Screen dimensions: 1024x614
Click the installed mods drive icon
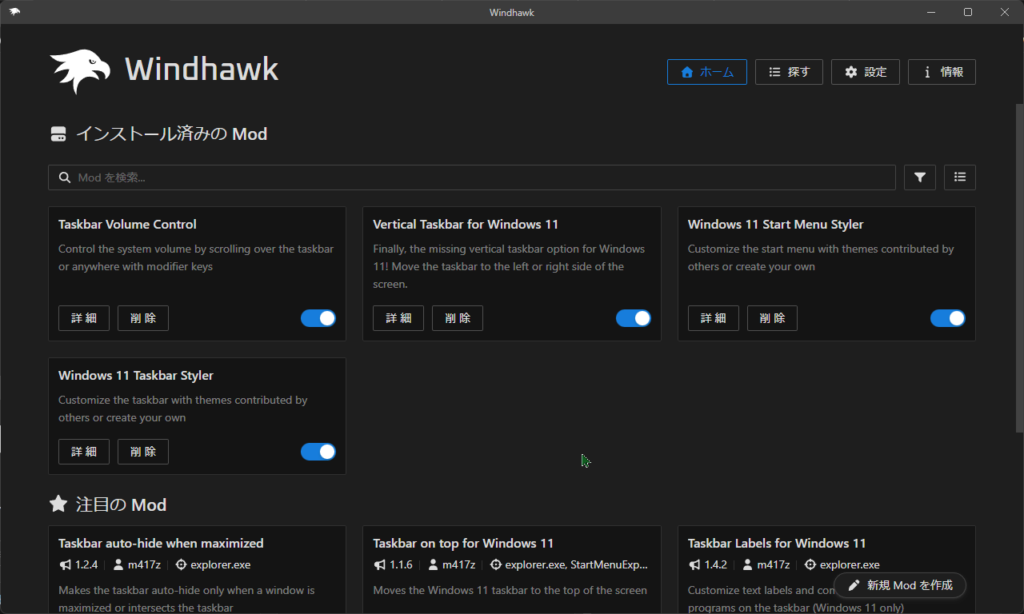pyautogui.click(x=58, y=134)
